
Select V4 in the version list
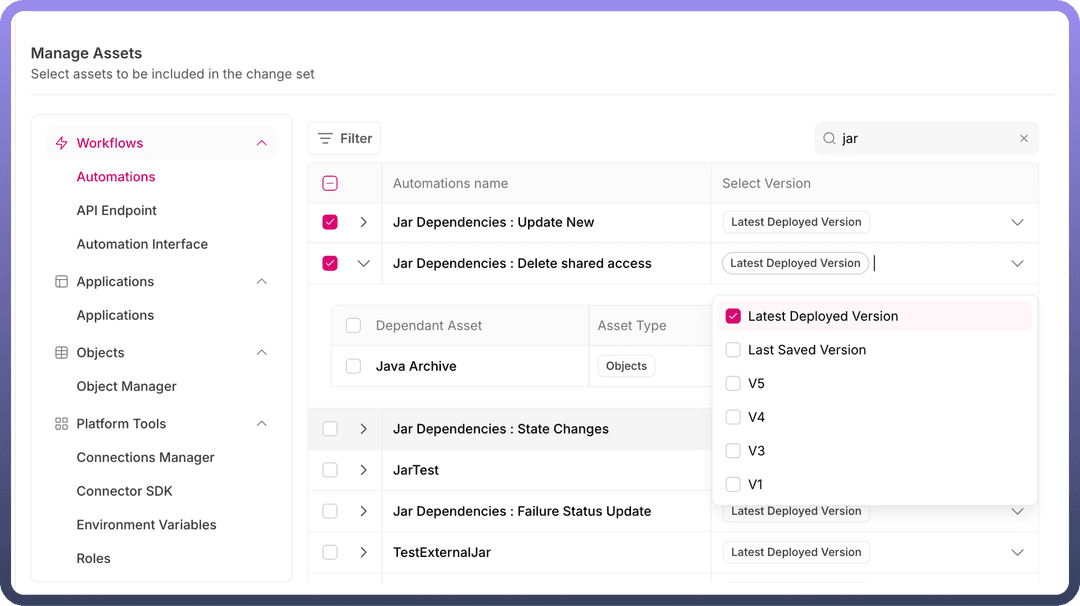pyautogui.click(x=733, y=417)
